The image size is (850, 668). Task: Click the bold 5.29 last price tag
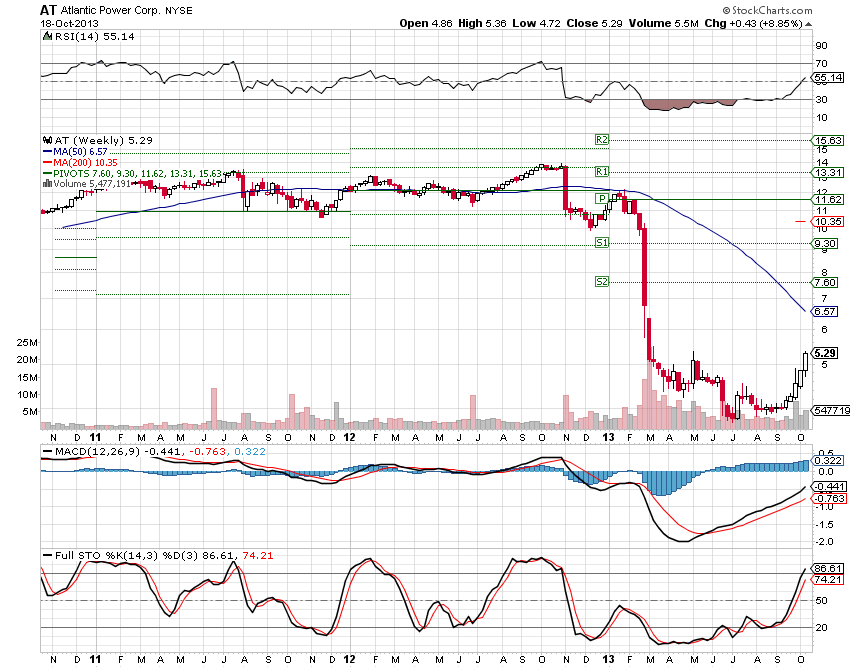(826, 353)
